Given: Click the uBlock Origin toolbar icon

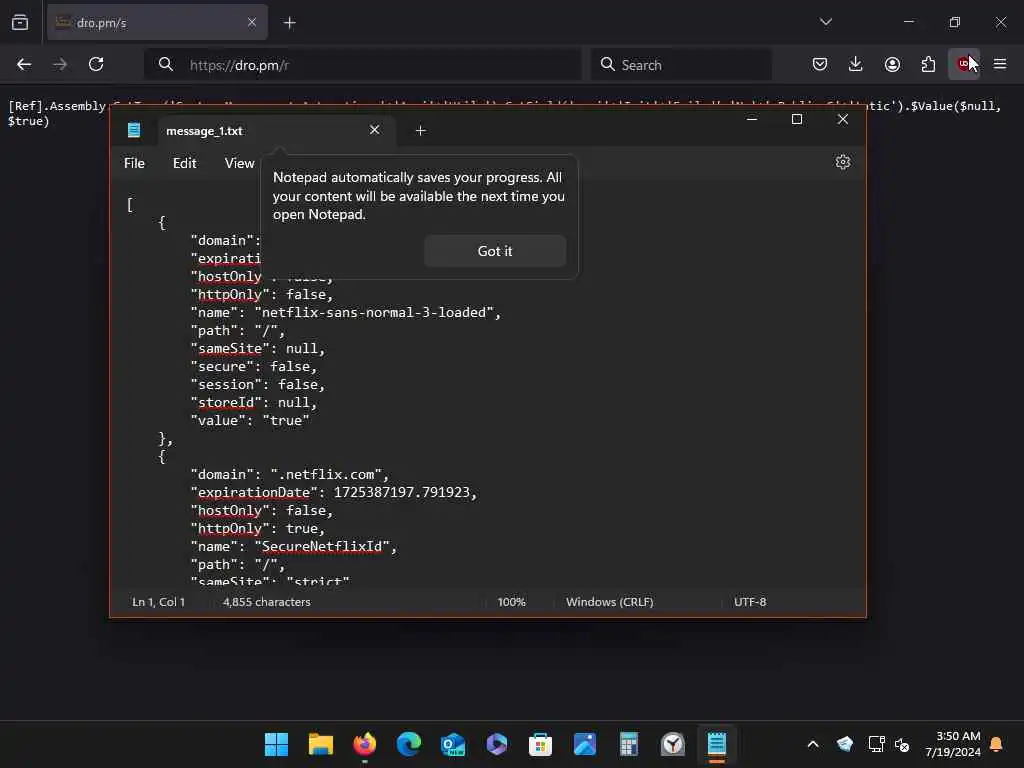Looking at the screenshot, I should (x=963, y=64).
